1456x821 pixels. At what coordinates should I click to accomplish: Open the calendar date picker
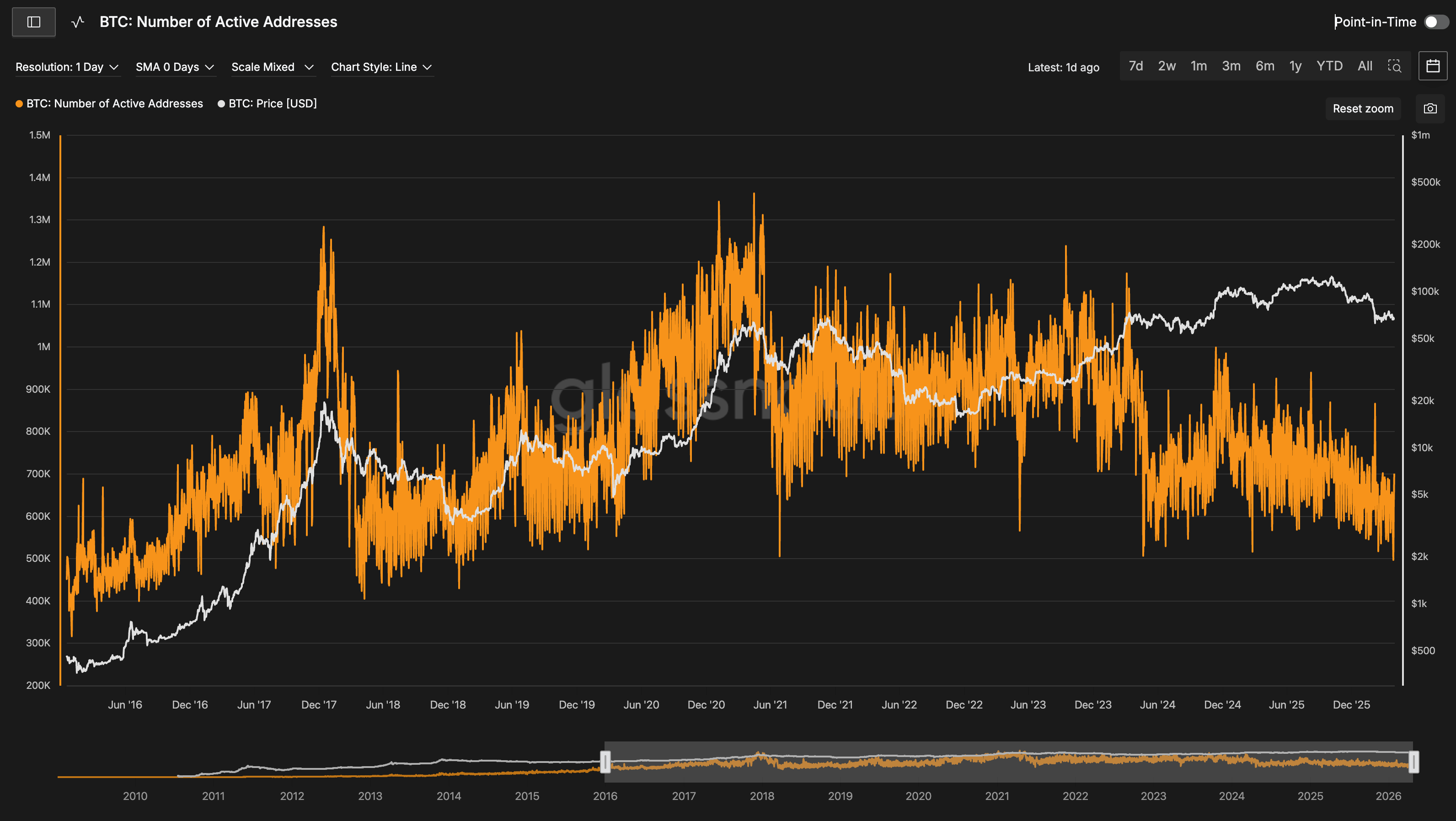(x=1433, y=66)
